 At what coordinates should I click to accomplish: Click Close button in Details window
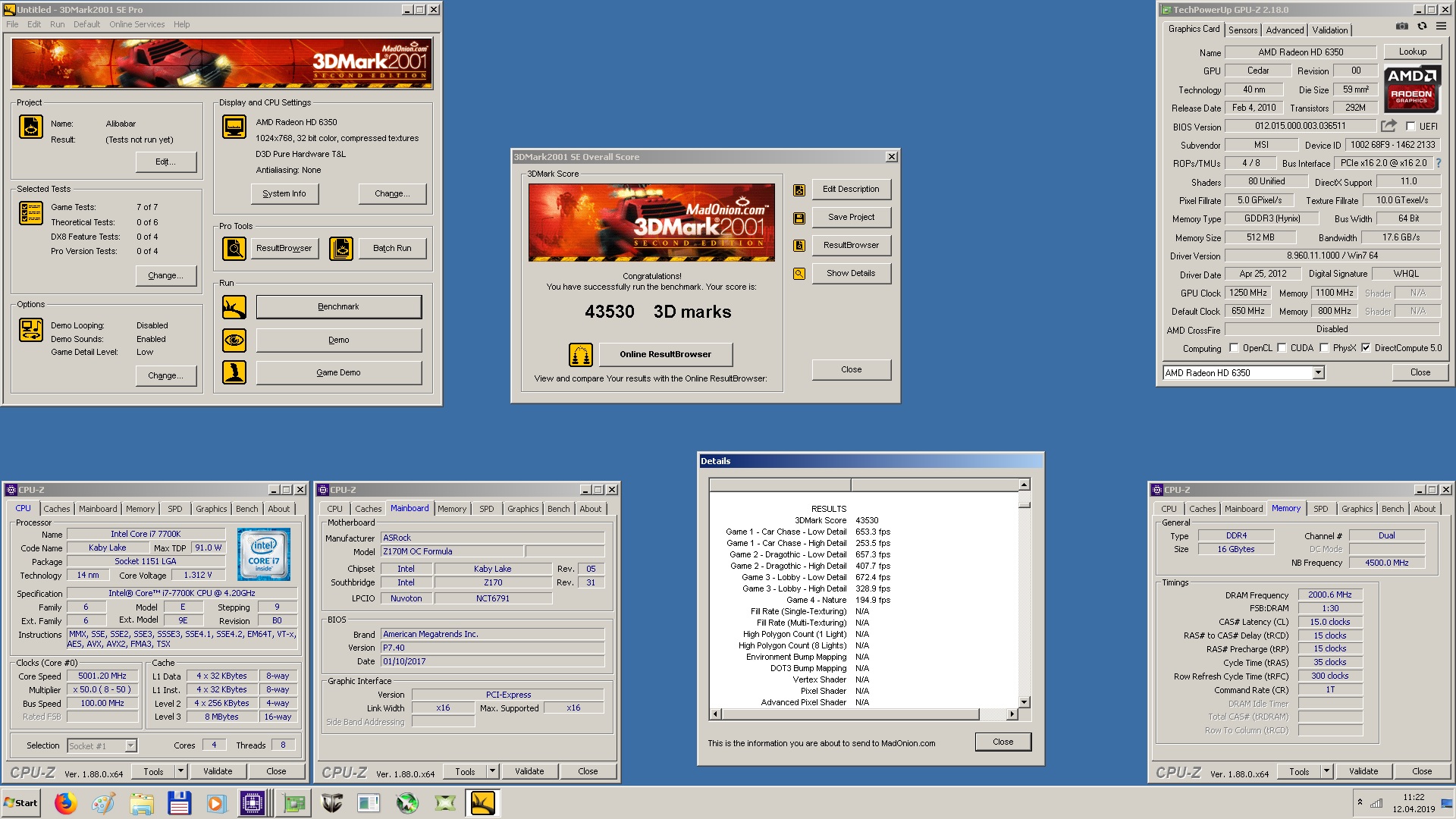1003,742
